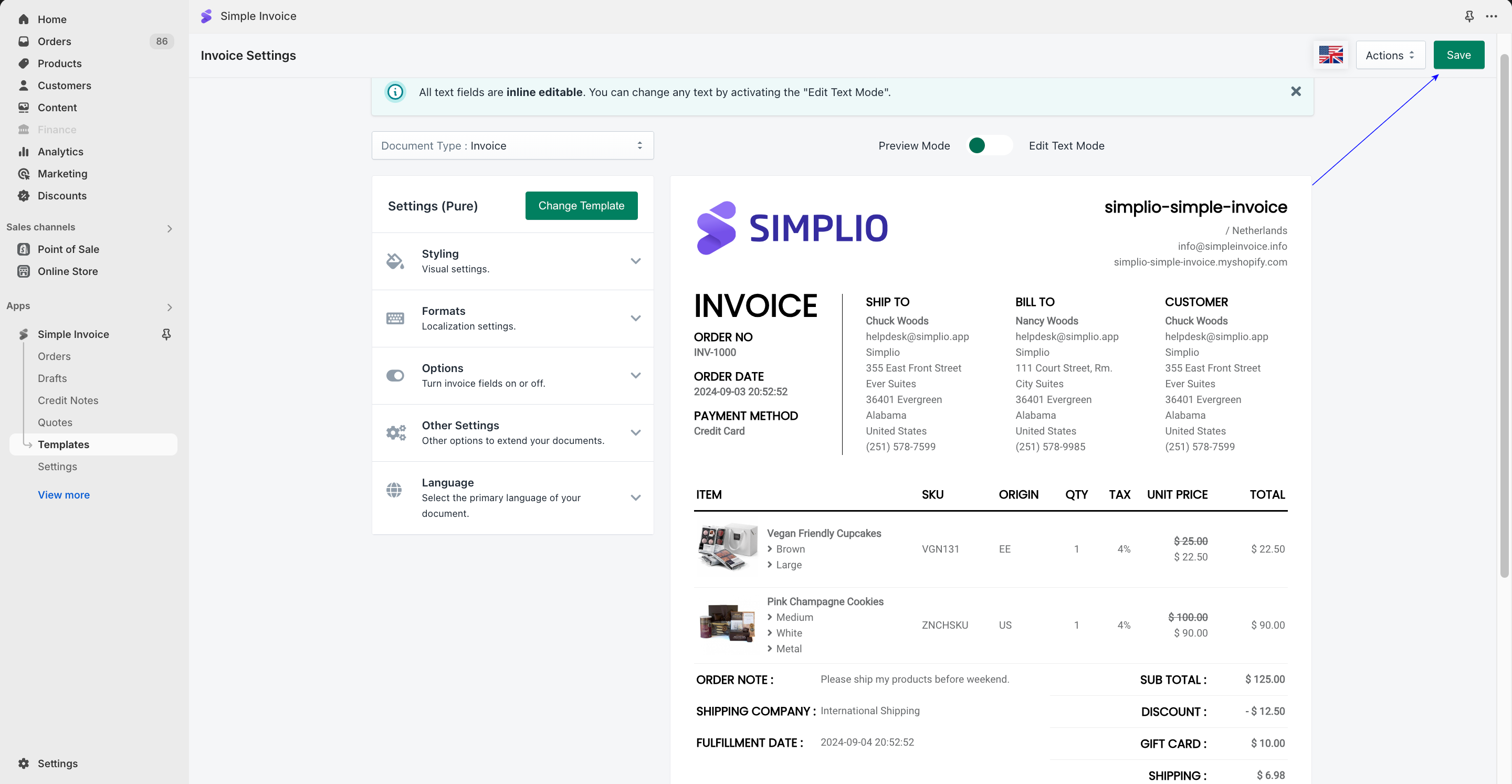Click the Other Settings gears icon
1512x784 pixels.
tap(395, 433)
